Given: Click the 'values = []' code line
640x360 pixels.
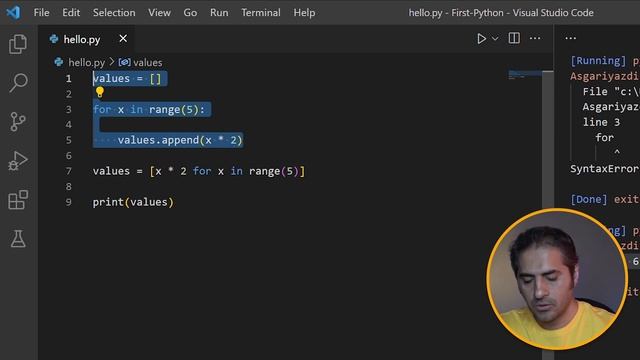Looking at the screenshot, I should coord(127,78).
